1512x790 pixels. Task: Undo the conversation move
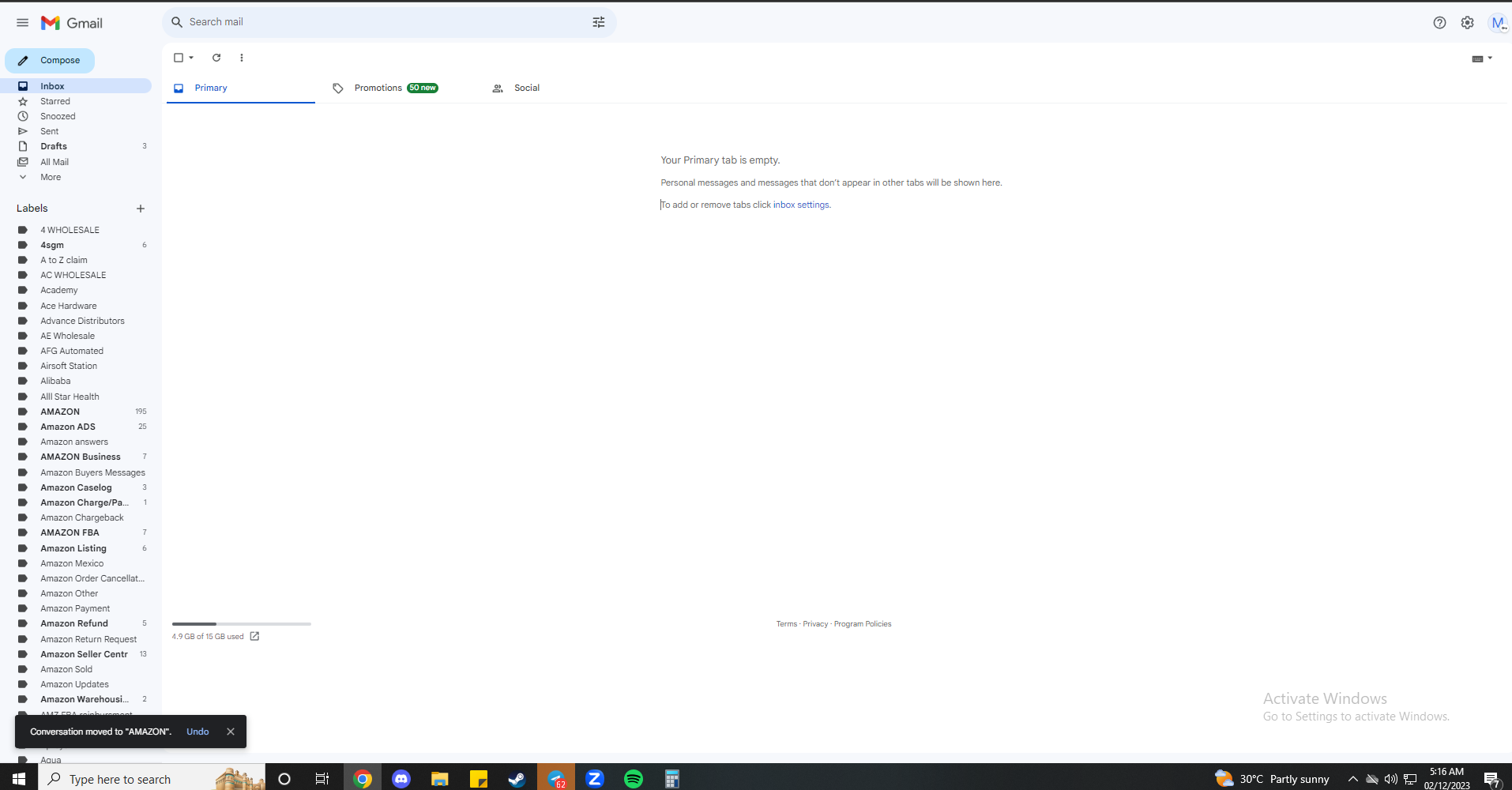[x=197, y=732]
